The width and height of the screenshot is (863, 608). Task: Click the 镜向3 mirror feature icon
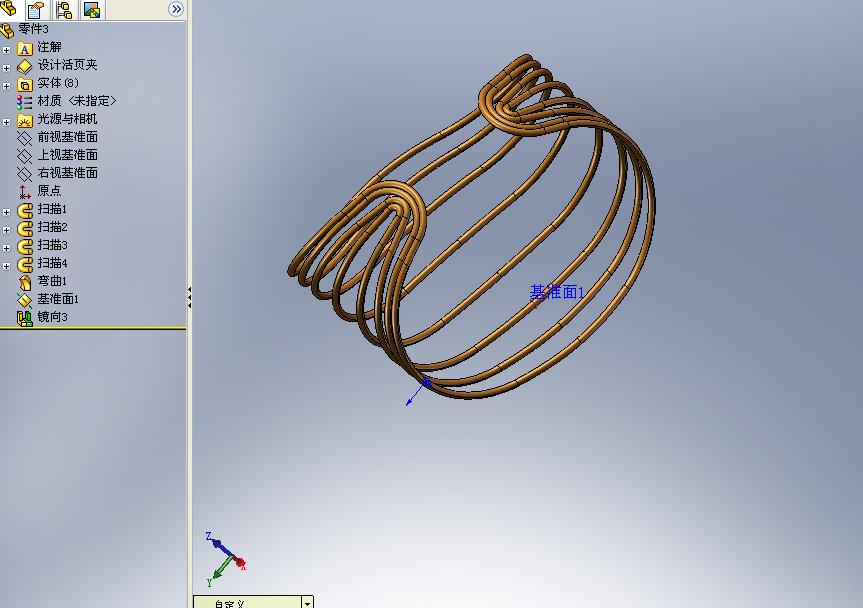(24, 319)
